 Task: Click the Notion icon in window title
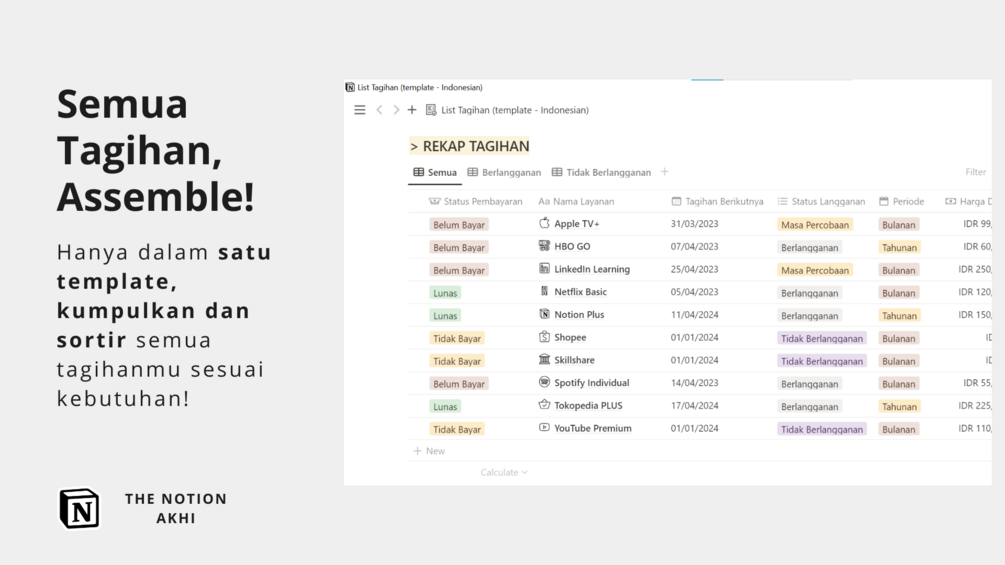350,87
